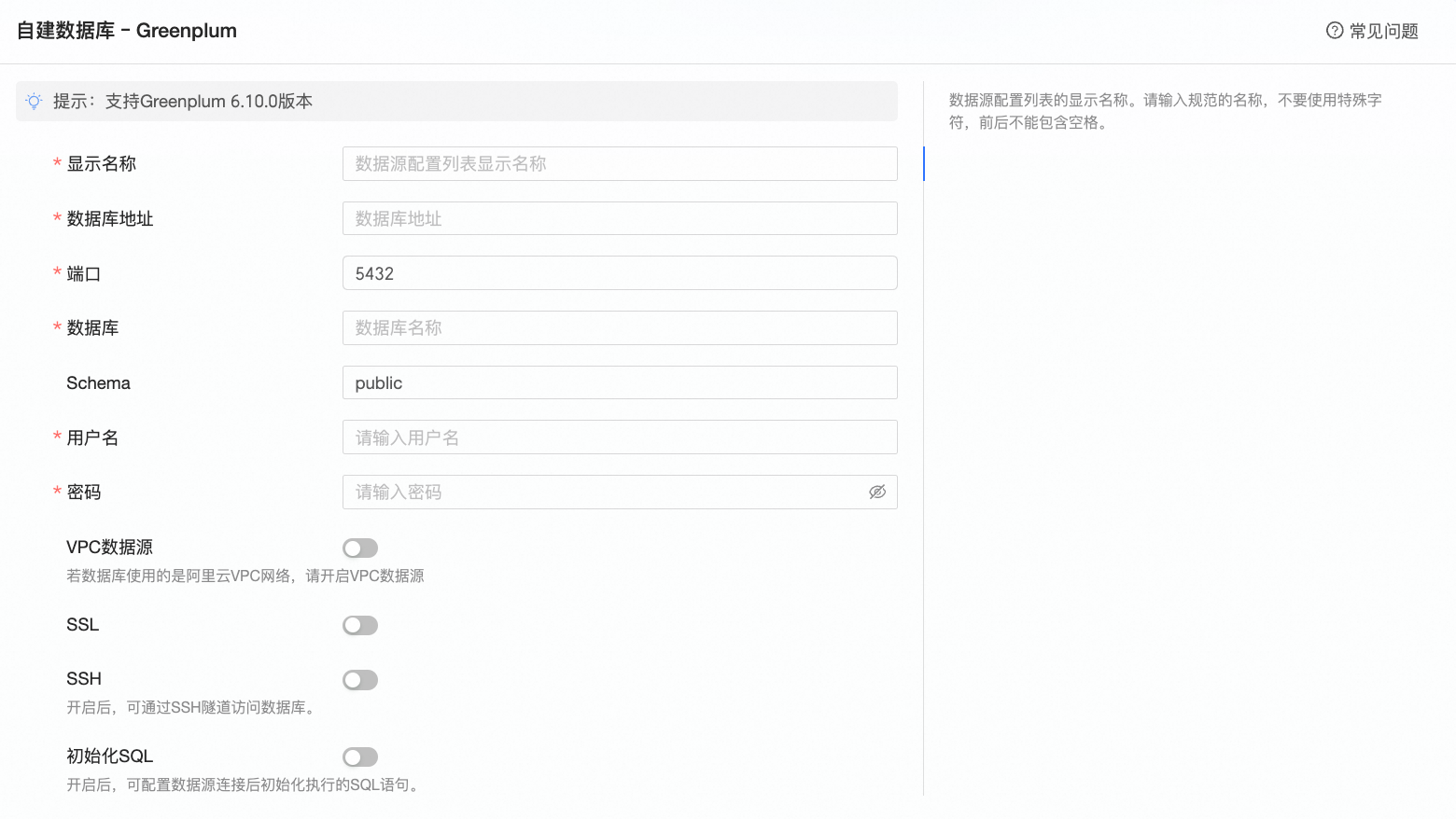
Task: Click the question mark help icon
Action: point(1335,31)
